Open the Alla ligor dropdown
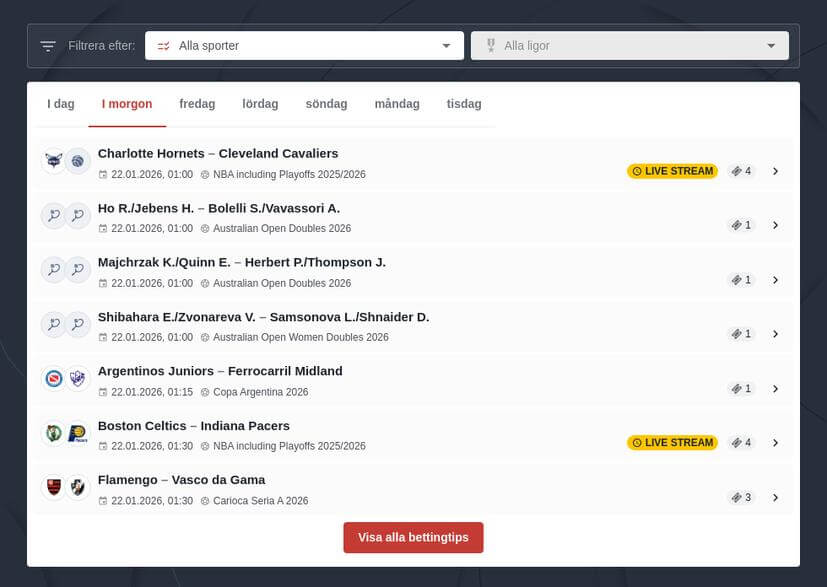This screenshot has height=587, width=827. click(x=629, y=45)
